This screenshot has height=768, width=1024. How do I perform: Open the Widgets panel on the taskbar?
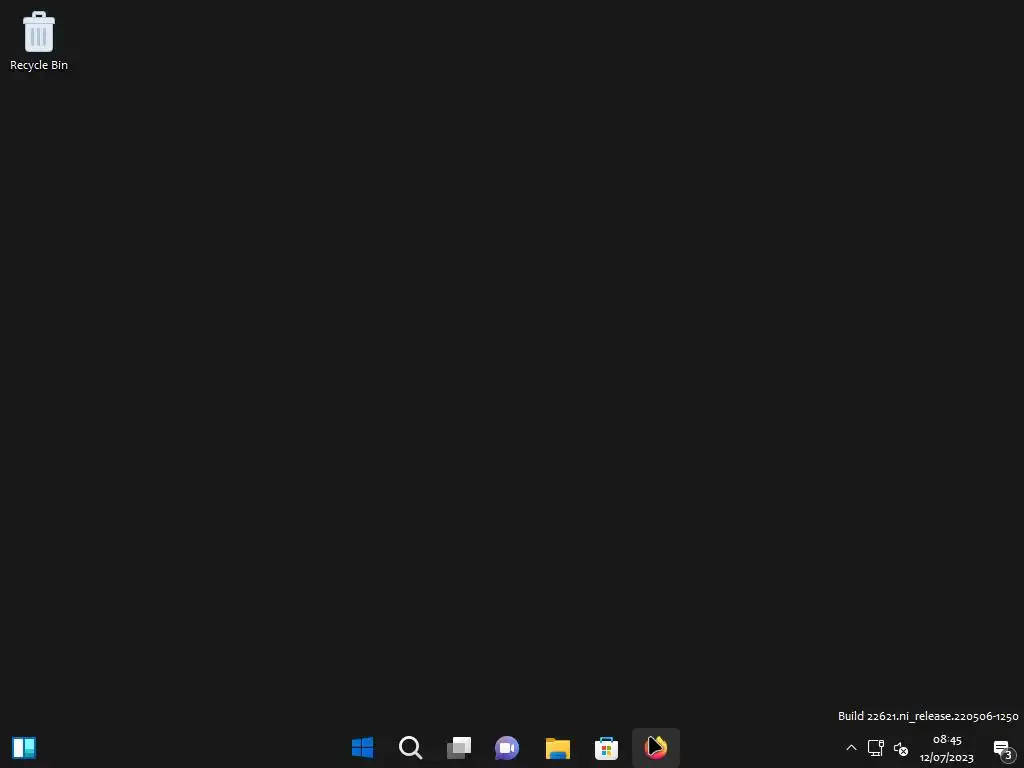[x=24, y=748]
